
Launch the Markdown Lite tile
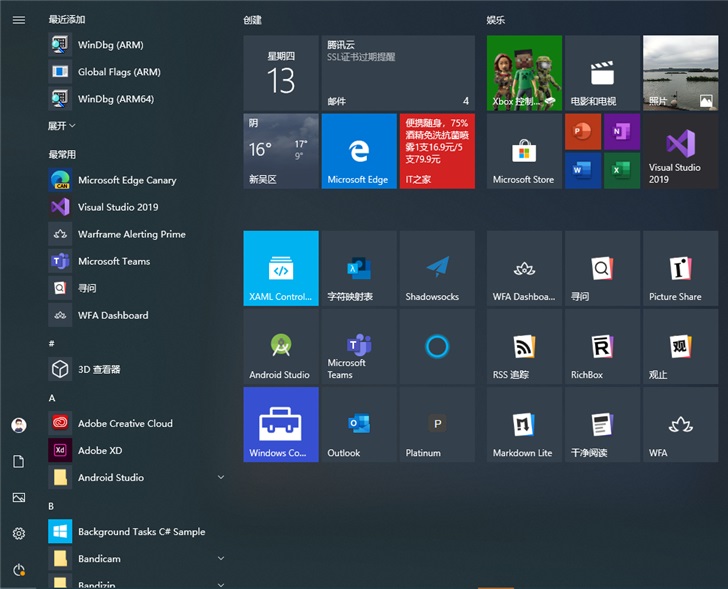(523, 425)
